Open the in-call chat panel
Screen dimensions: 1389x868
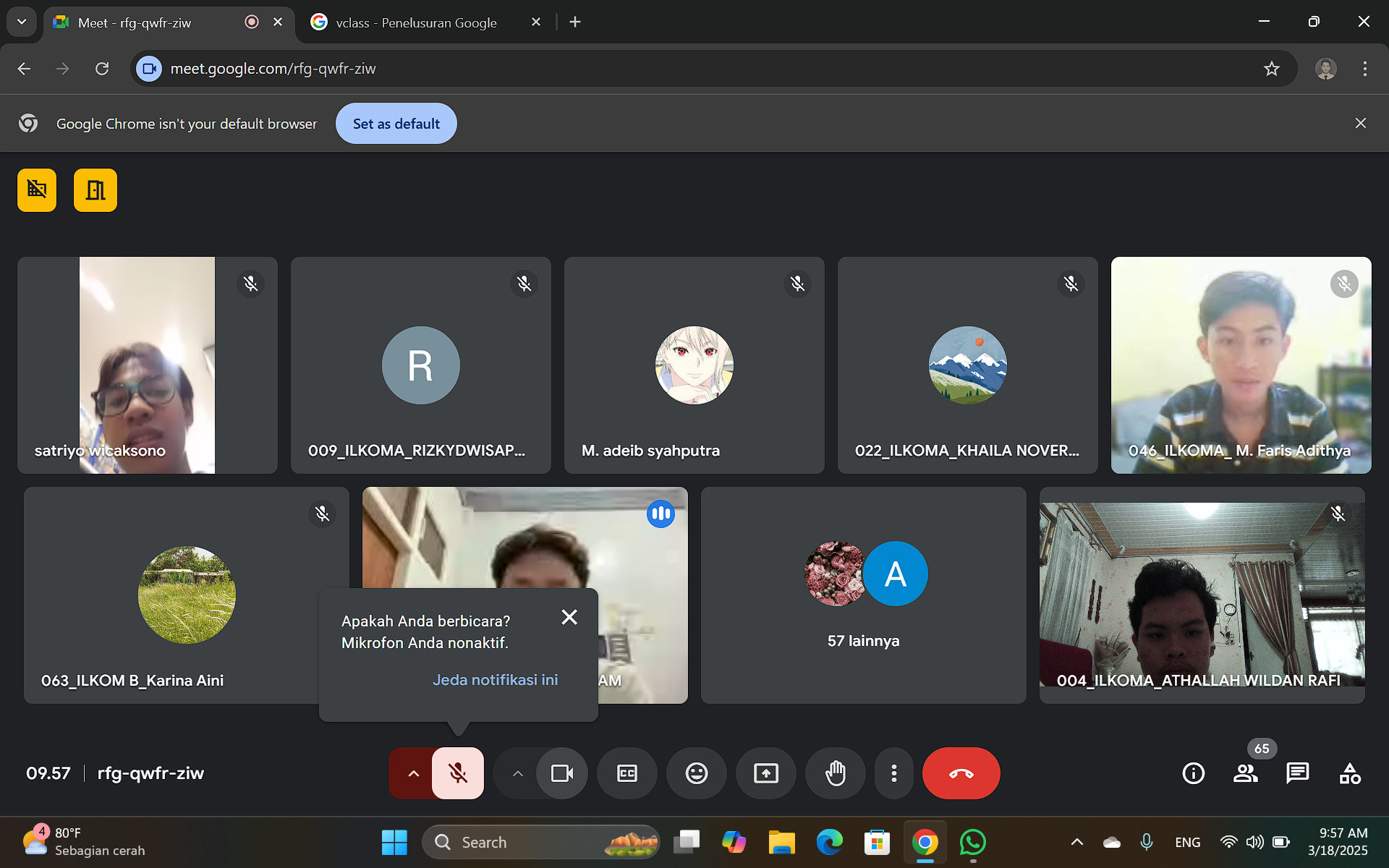click(x=1297, y=773)
